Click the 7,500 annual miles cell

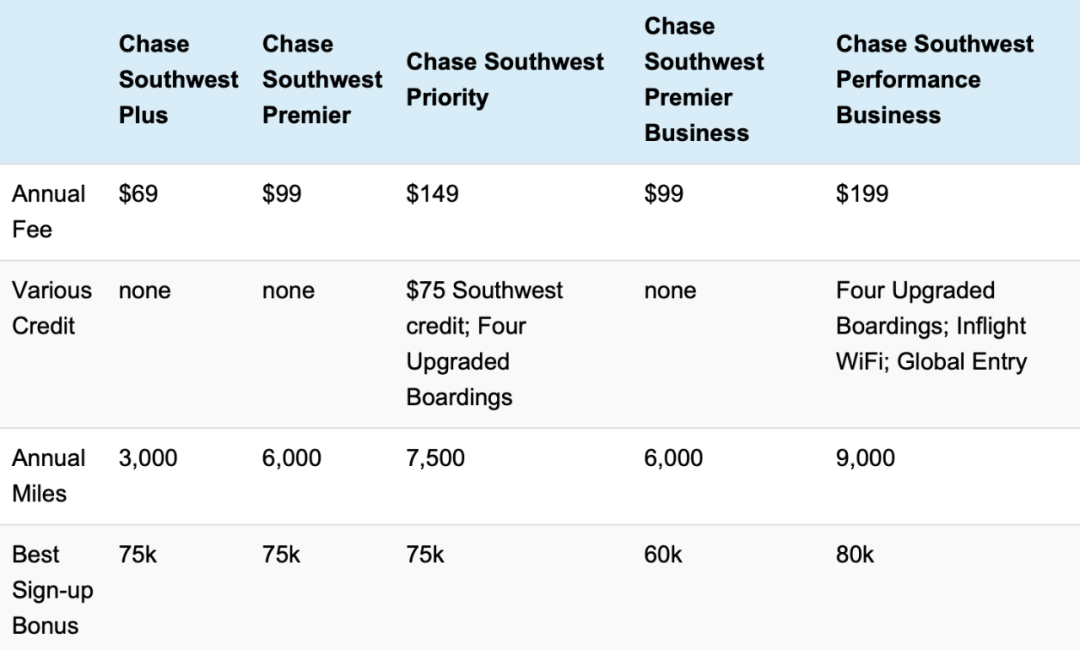[435, 458]
